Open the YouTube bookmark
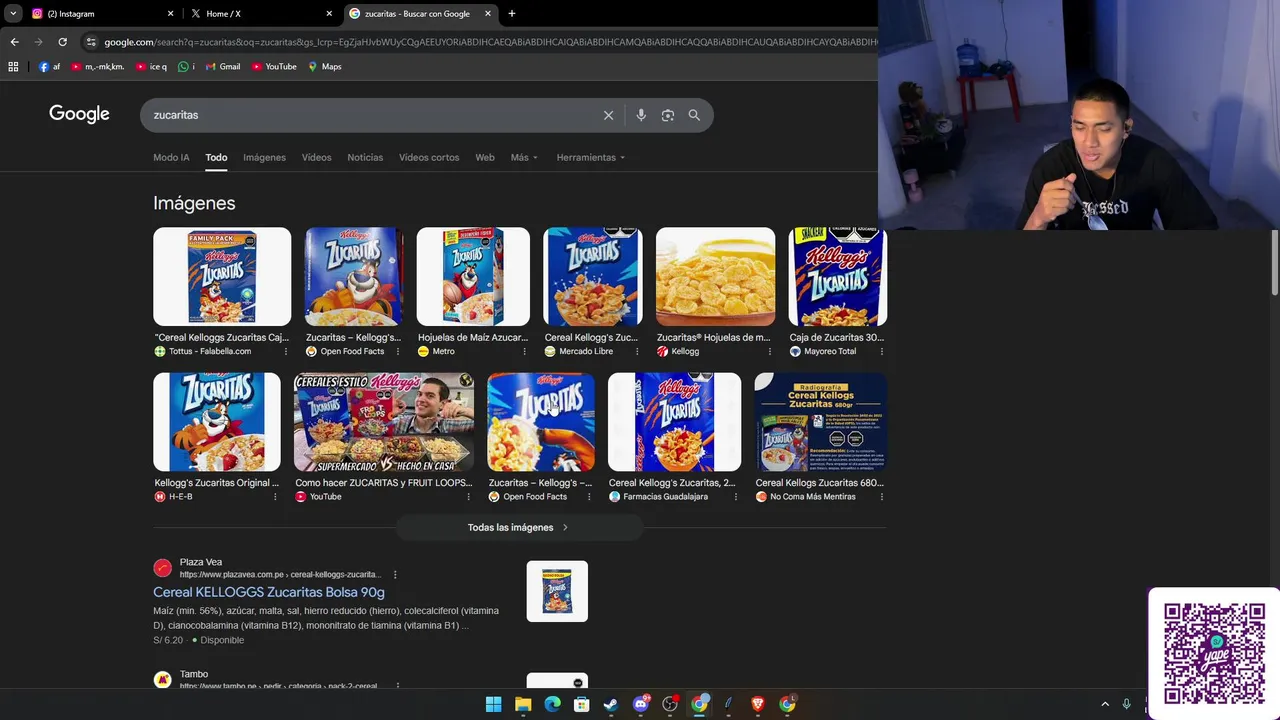Image resolution: width=1280 pixels, height=720 pixels. coord(274,67)
